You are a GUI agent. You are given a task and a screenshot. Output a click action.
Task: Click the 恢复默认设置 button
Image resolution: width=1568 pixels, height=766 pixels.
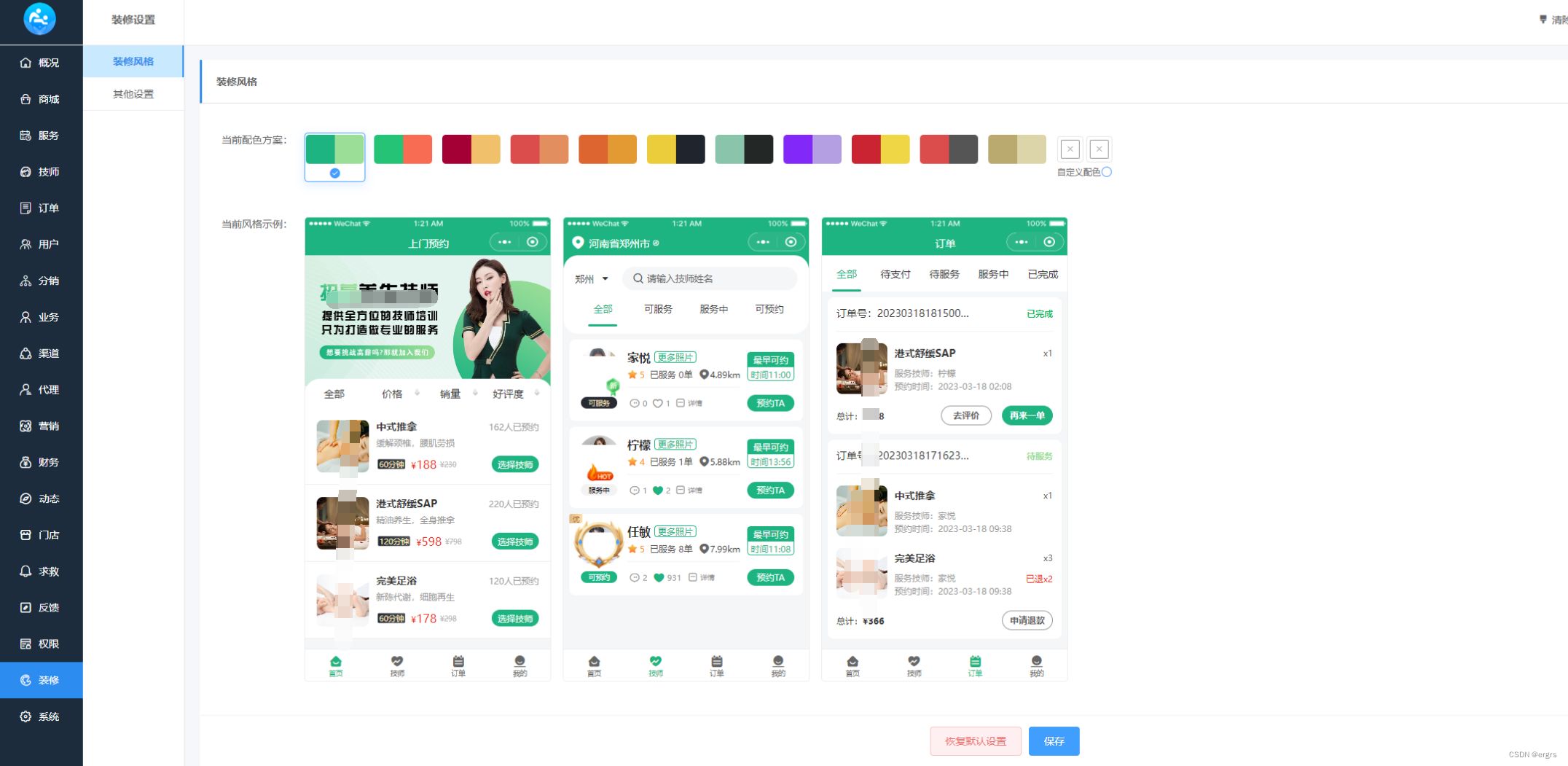(975, 741)
